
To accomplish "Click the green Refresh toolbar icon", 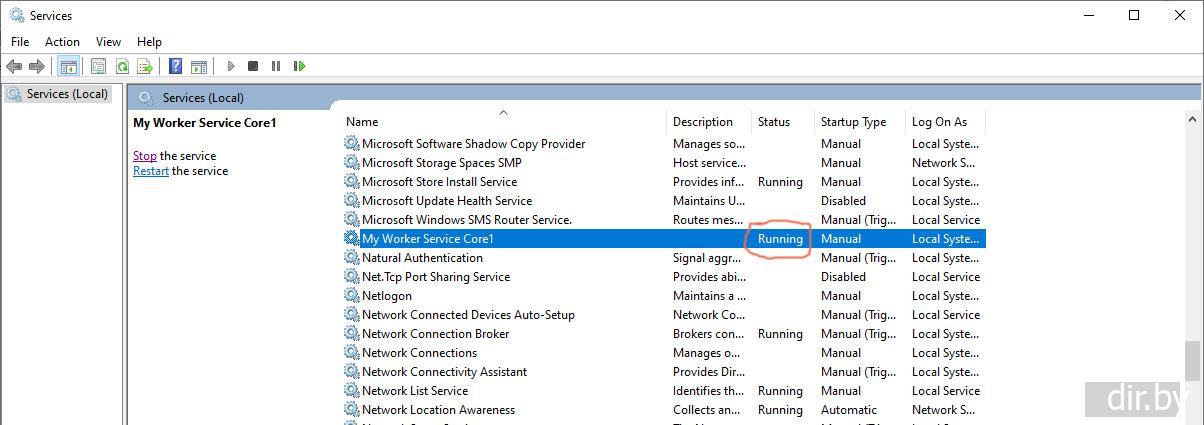I will tap(121, 66).
